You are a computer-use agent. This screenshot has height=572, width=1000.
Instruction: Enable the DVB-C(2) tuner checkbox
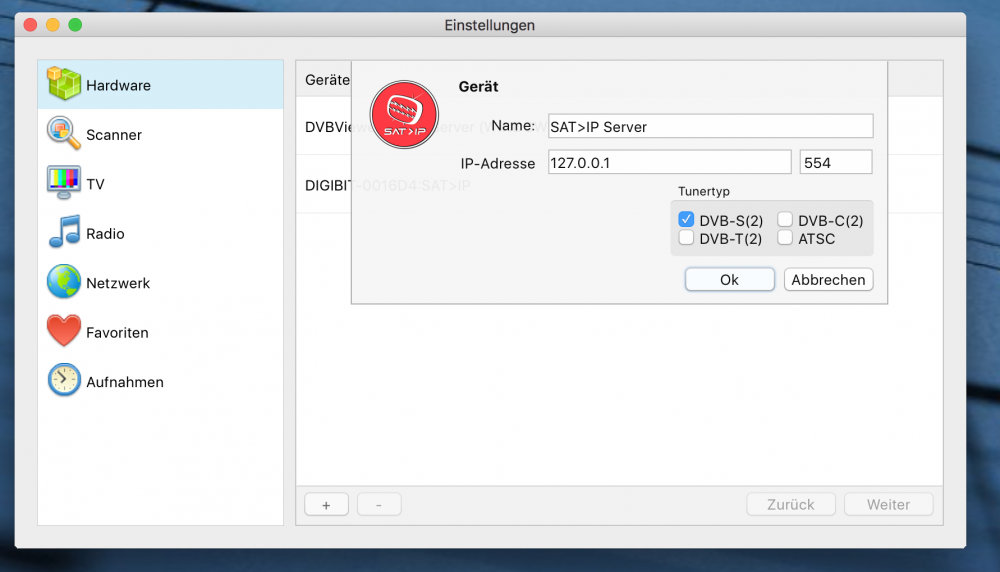[786, 220]
